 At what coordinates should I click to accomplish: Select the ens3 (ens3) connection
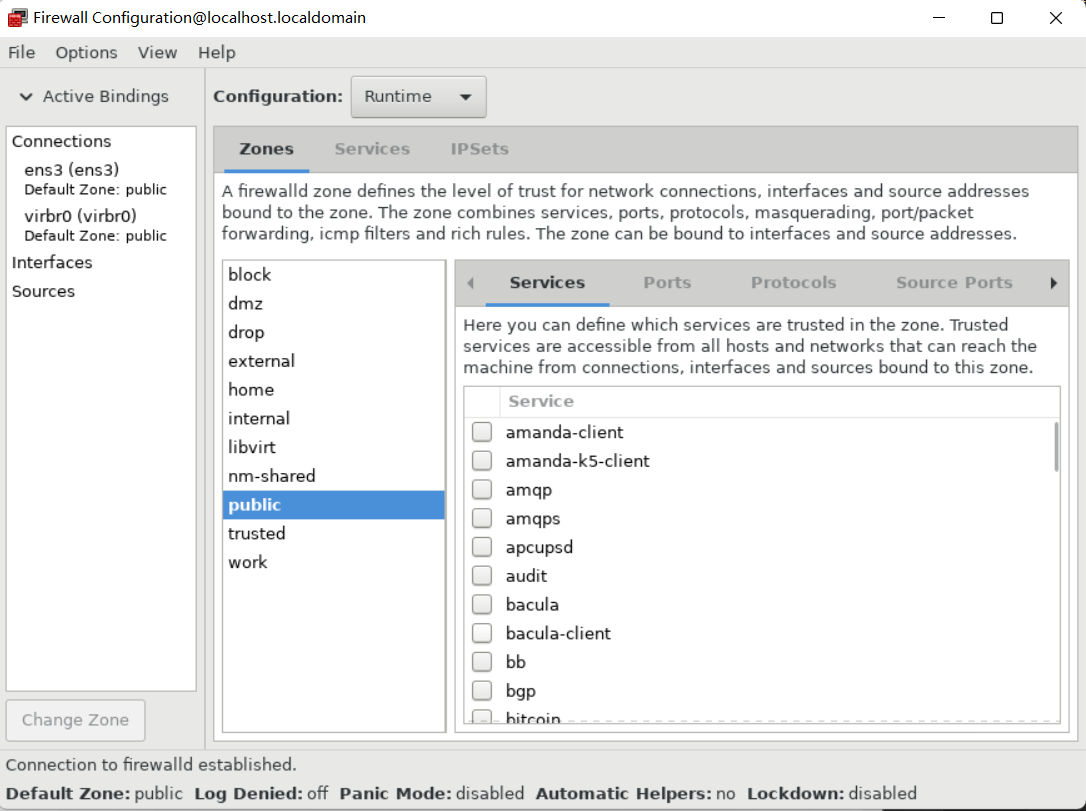pos(101,179)
